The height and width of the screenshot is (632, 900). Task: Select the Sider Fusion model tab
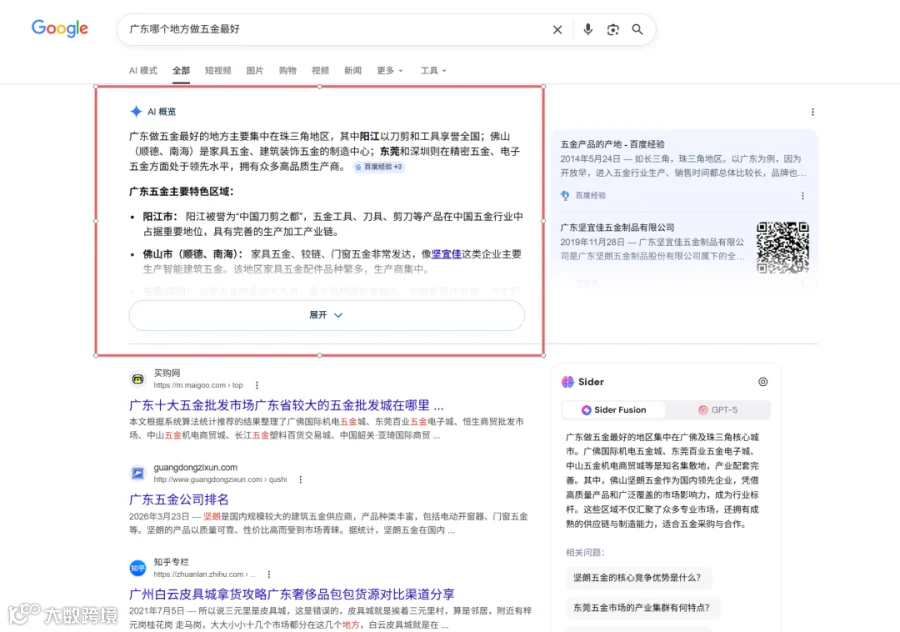(x=614, y=410)
